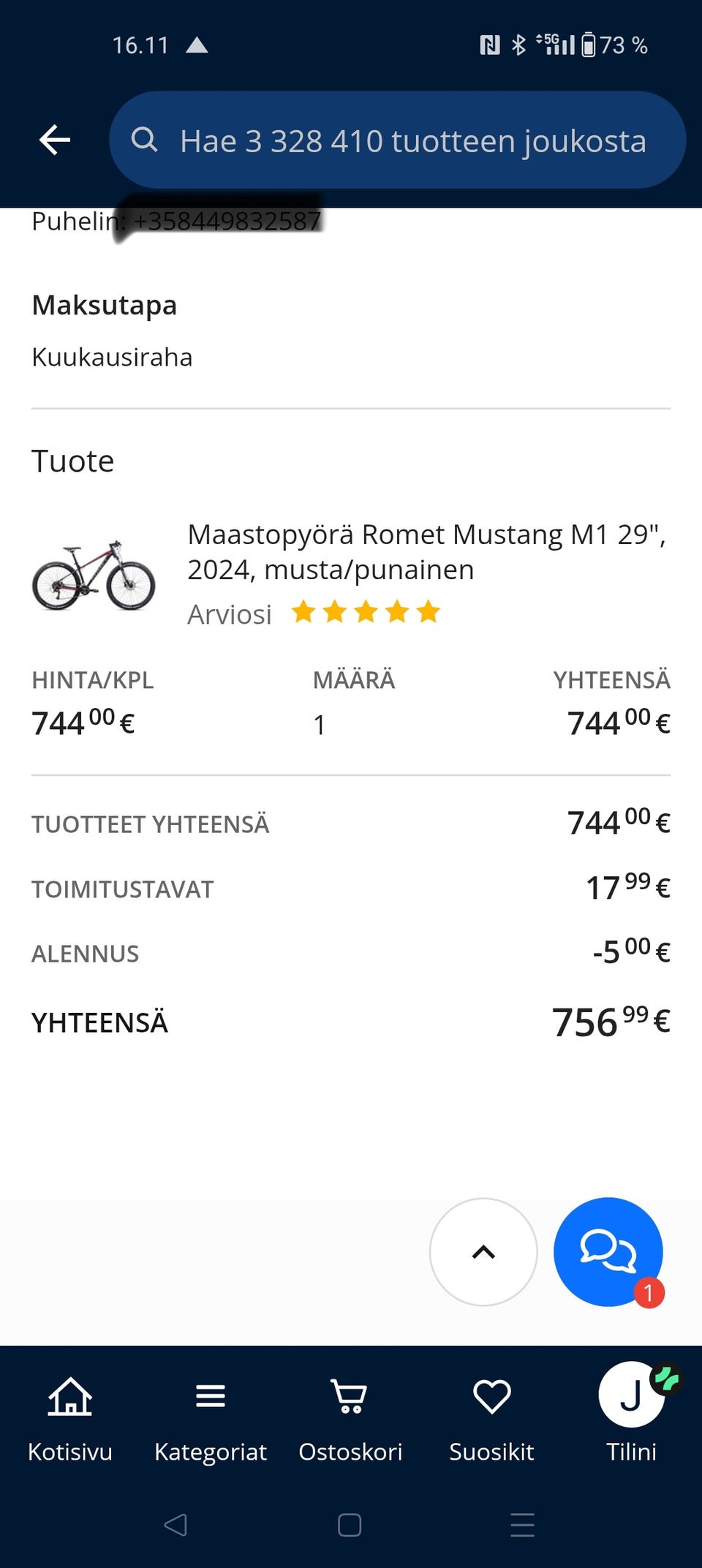
Task: Tap the back arrow icon
Action: [x=55, y=140]
